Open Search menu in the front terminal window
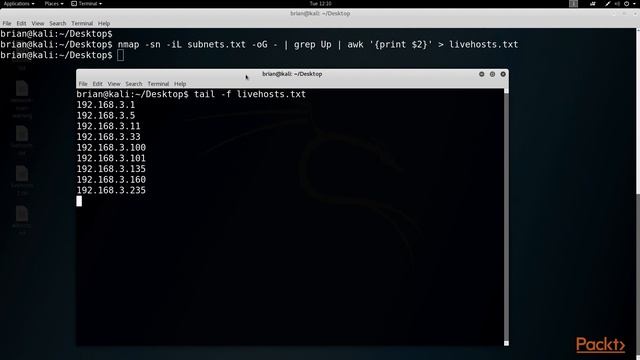 pyautogui.click(x=134, y=84)
